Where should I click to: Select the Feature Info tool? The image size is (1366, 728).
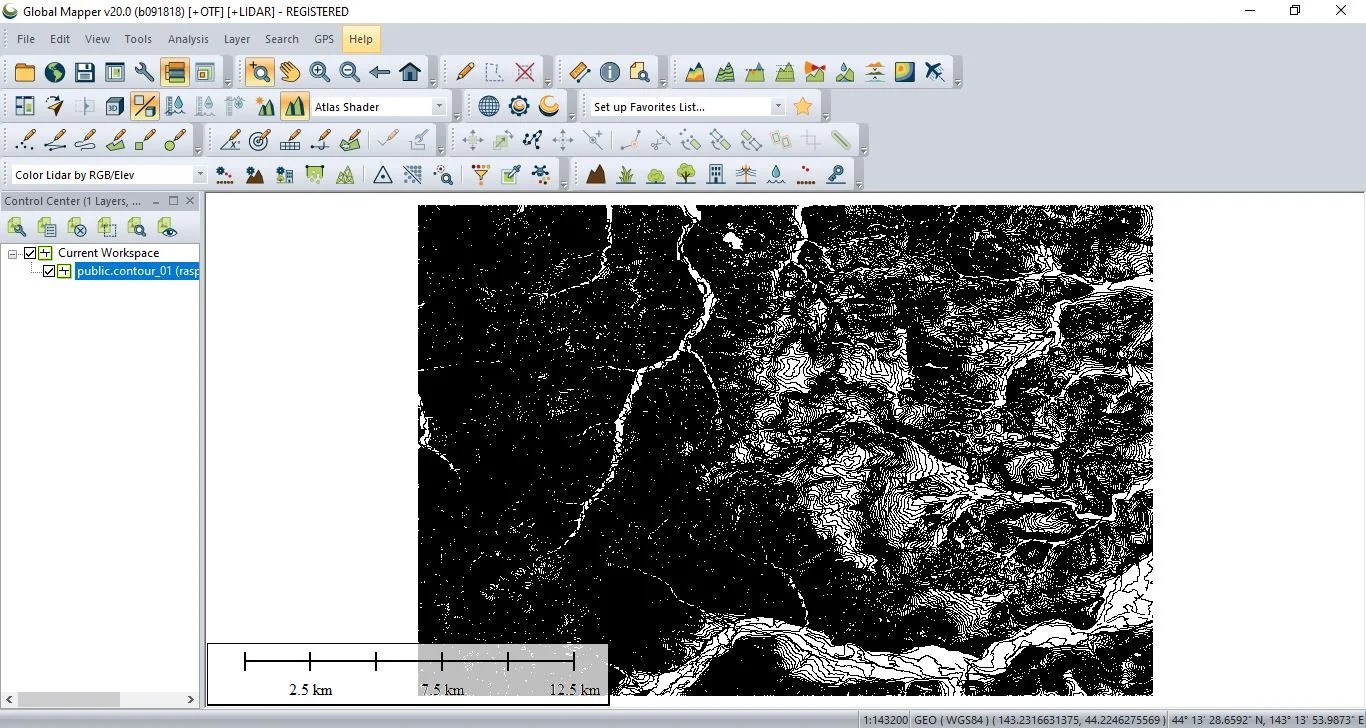click(x=609, y=71)
